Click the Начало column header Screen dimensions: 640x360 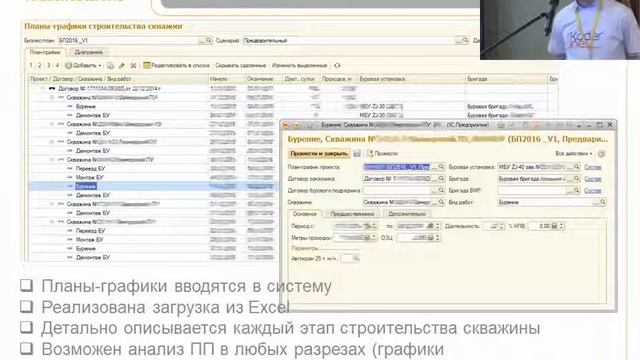[227, 79]
